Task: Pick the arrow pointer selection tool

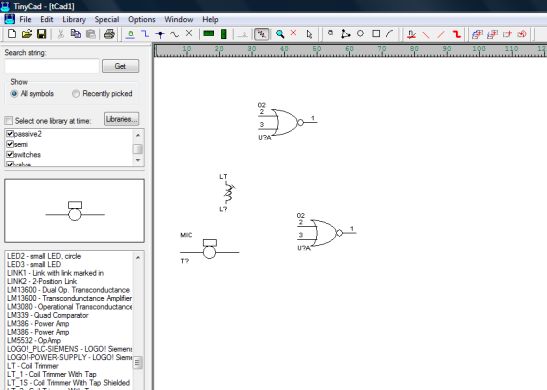Action: (309, 34)
